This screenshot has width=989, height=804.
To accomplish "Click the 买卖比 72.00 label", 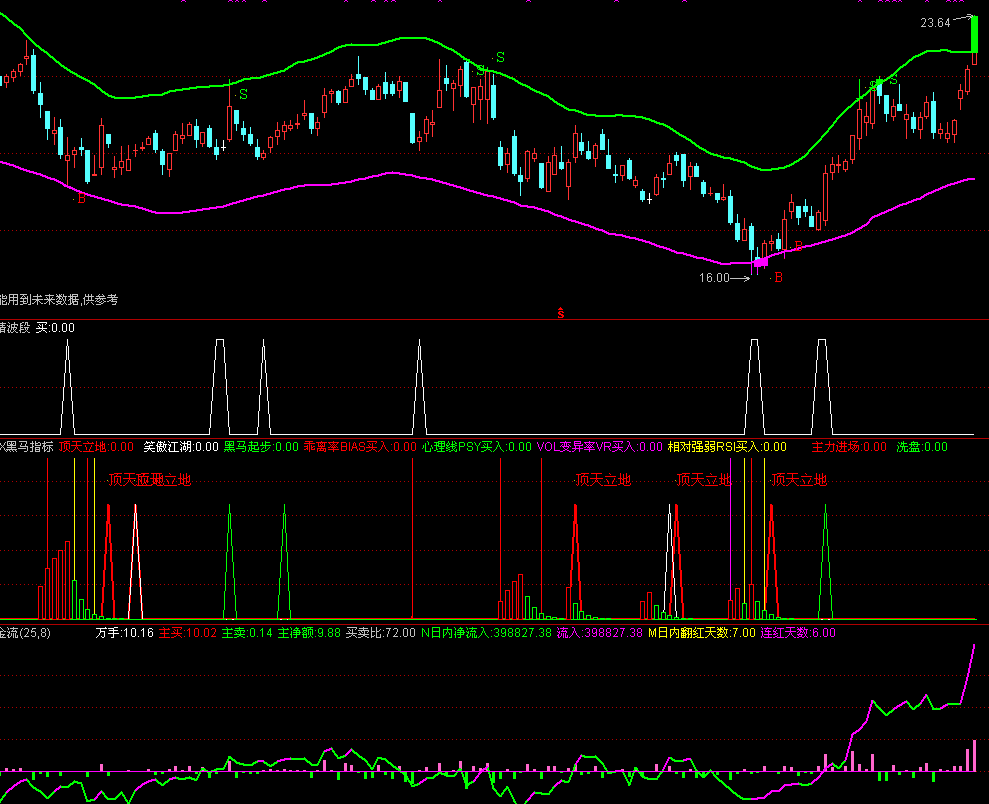I will (381, 633).
